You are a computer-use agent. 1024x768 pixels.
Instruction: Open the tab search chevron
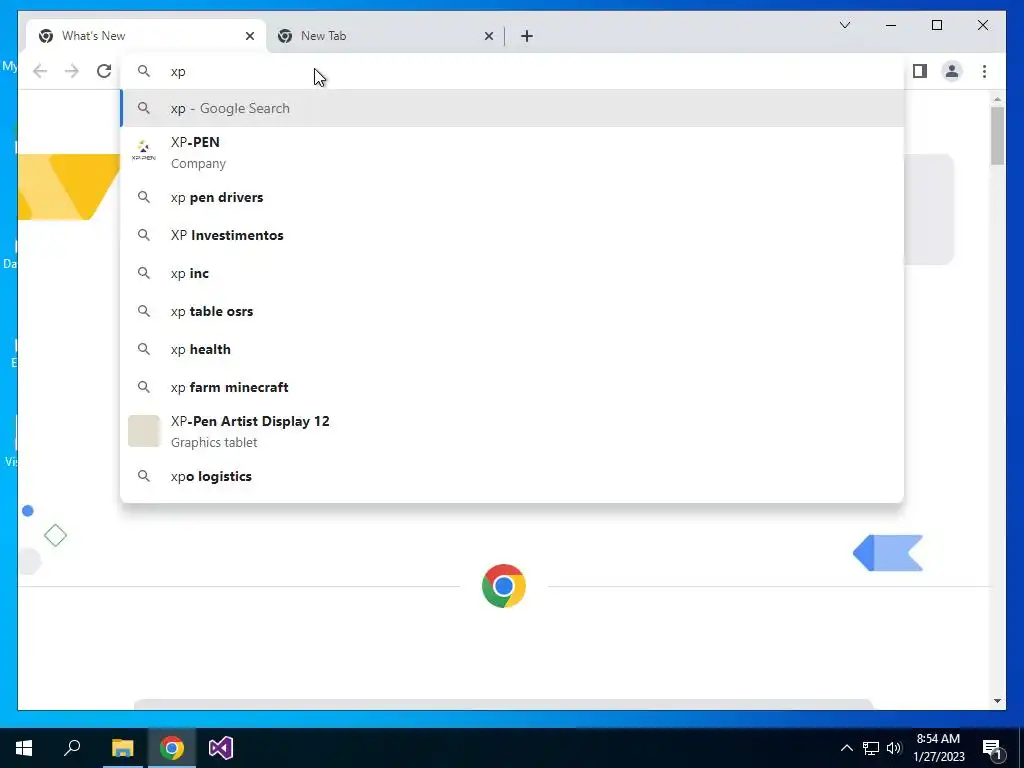click(844, 25)
